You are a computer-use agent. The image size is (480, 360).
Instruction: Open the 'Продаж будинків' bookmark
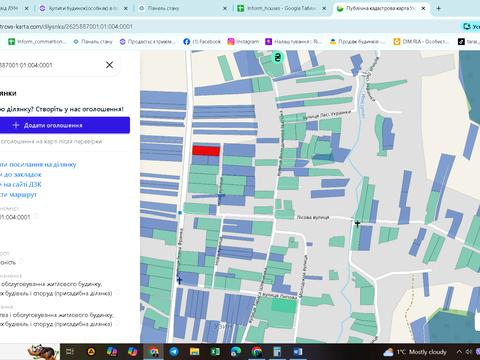point(357,42)
